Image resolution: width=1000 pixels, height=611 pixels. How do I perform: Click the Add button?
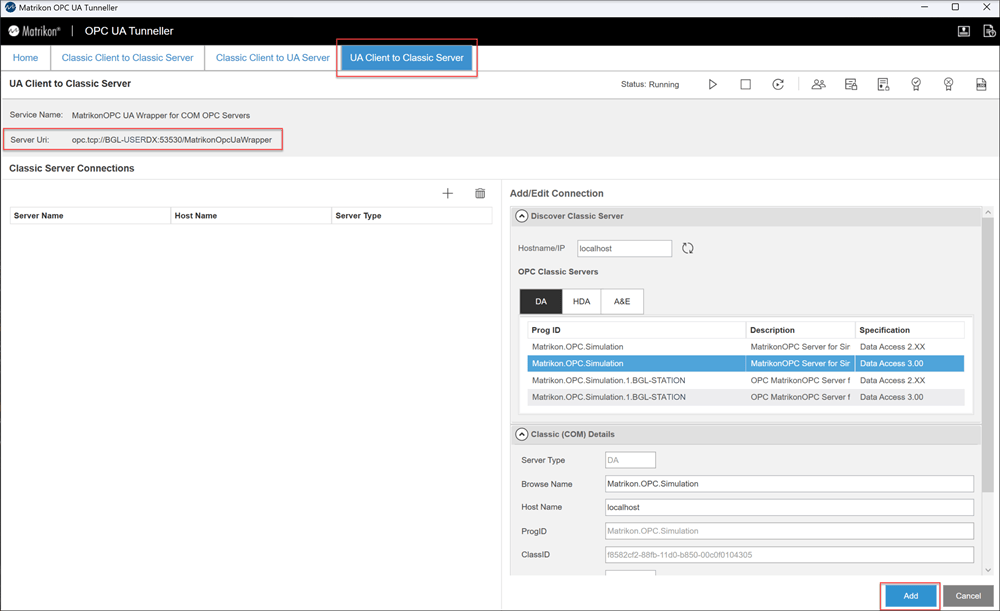910,596
